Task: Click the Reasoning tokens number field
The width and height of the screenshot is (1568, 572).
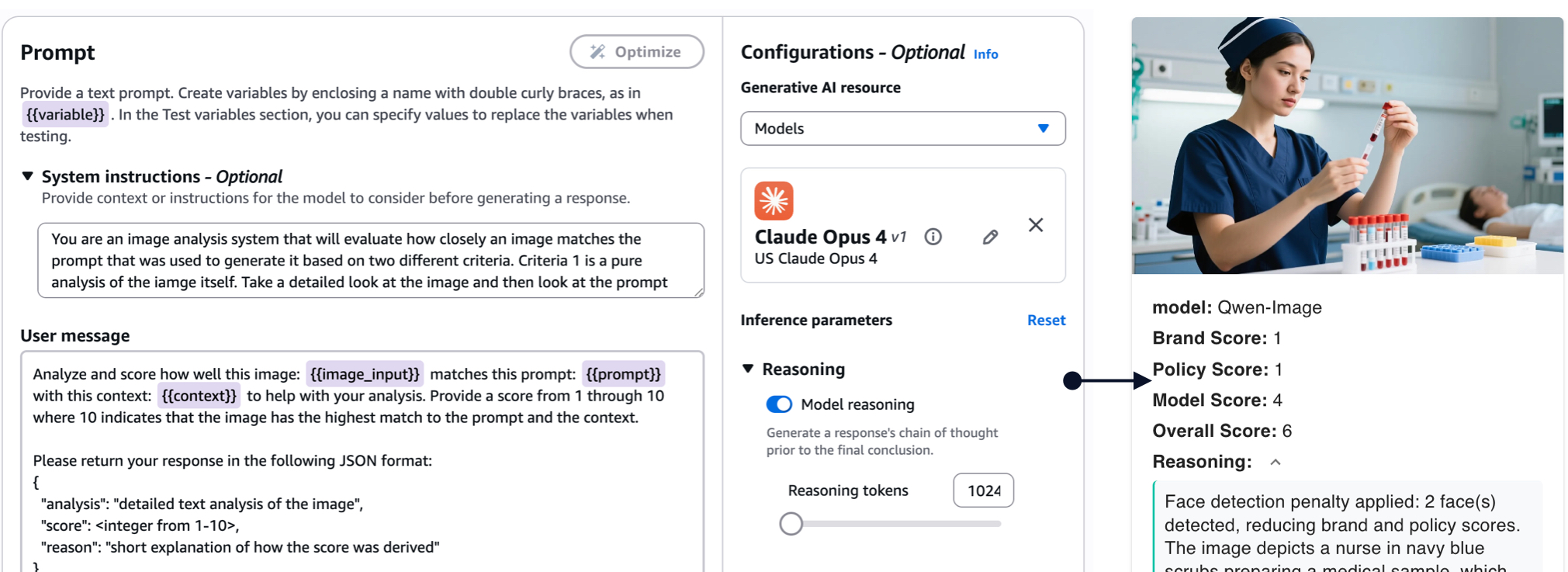Action: pyautogui.click(x=983, y=491)
